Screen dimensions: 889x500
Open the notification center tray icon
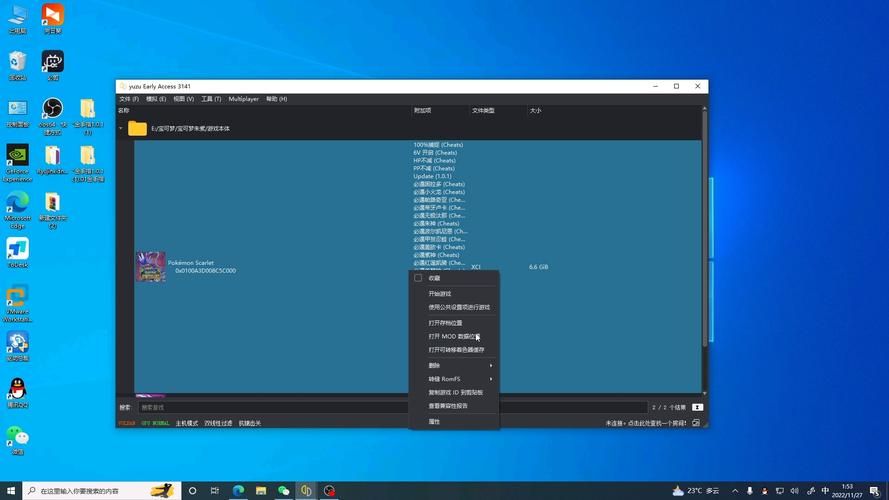(875, 491)
